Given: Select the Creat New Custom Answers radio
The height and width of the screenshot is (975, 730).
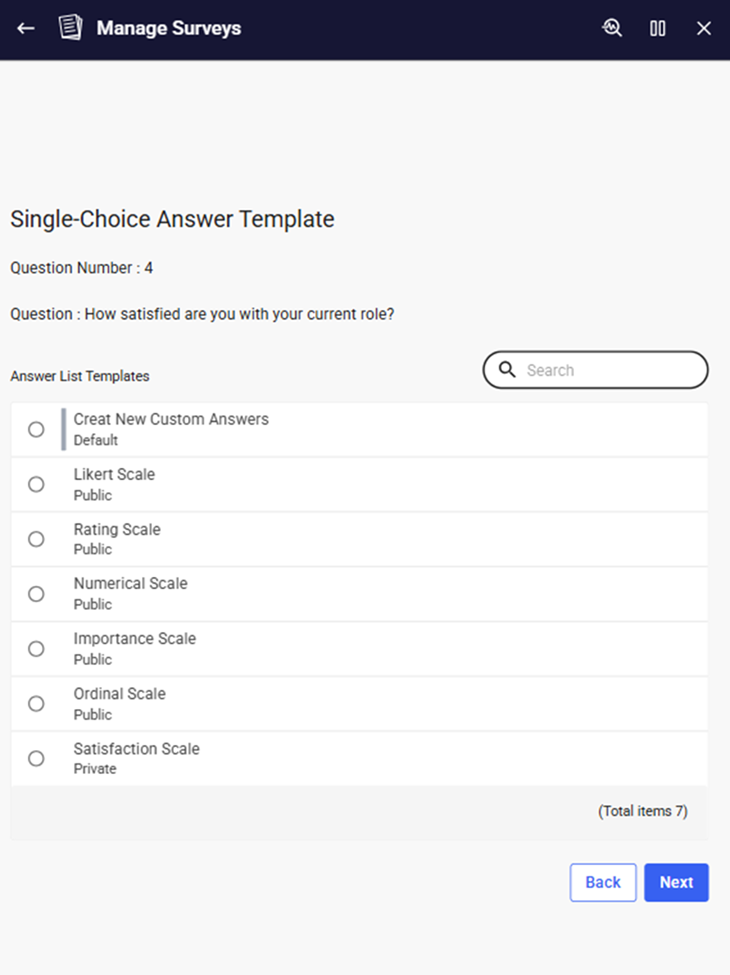Looking at the screenshot, I should coord(36,429).
